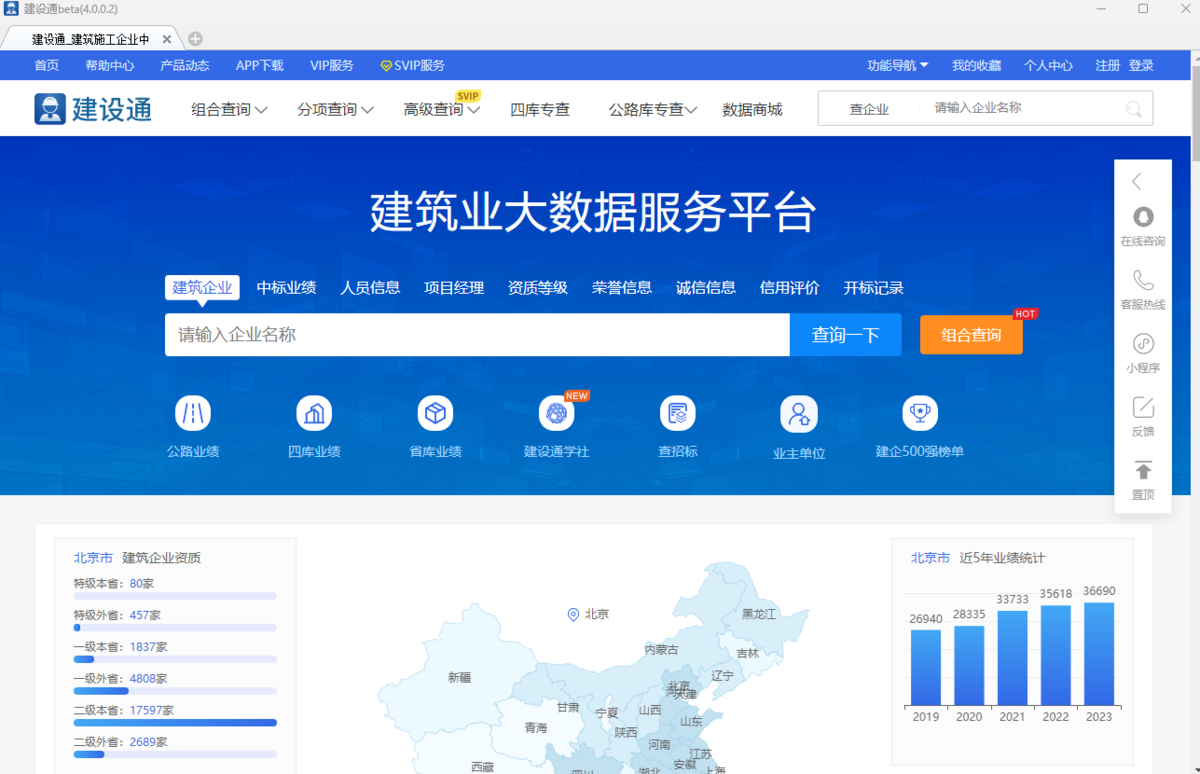Image resolution: width=1200 pixels, height=774 pixels.
Task: Select the 资质等级 search tab
Action: pos(538,287)
